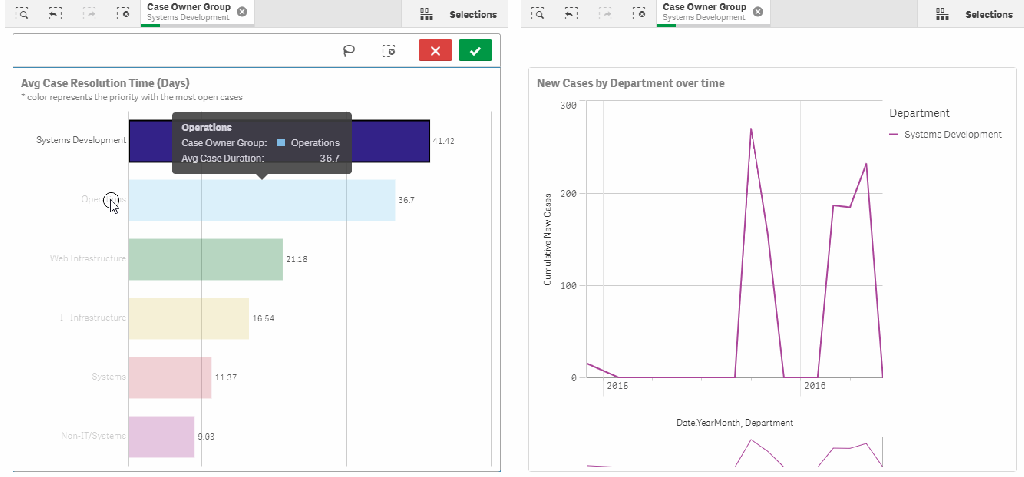Click the 21.18 value label

[296, 259]
